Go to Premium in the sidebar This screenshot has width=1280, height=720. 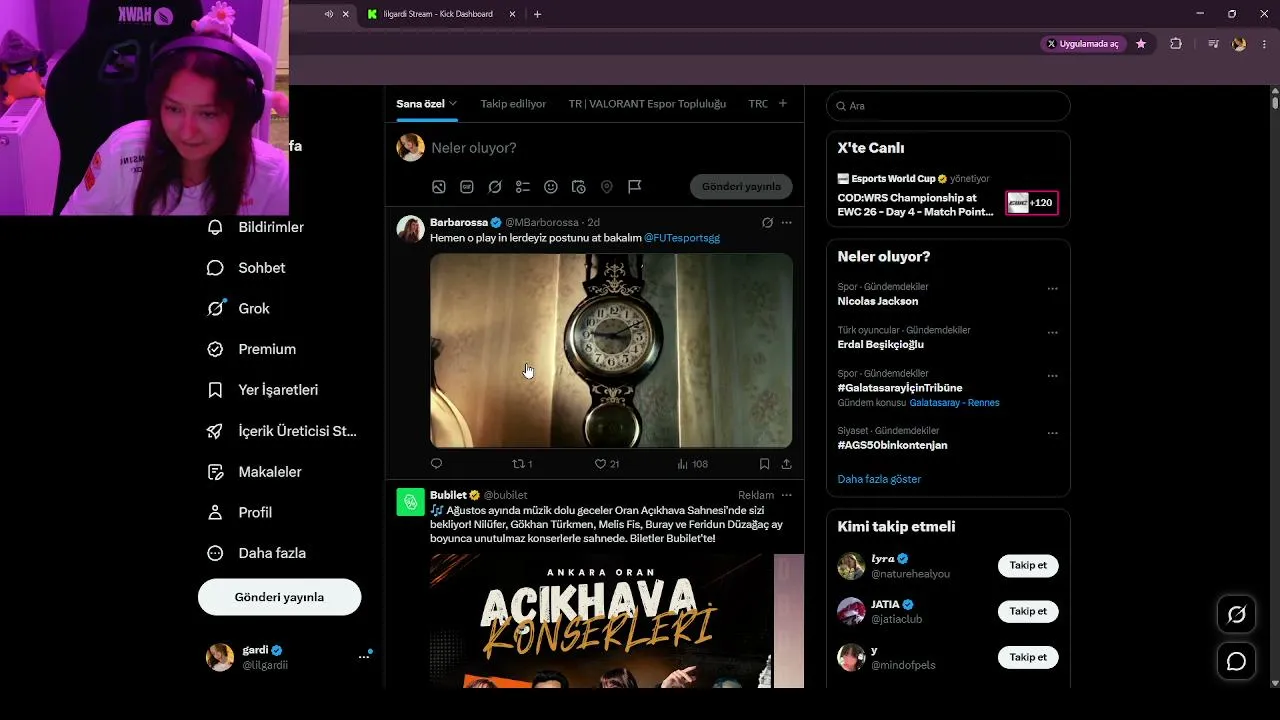[251, 349]
